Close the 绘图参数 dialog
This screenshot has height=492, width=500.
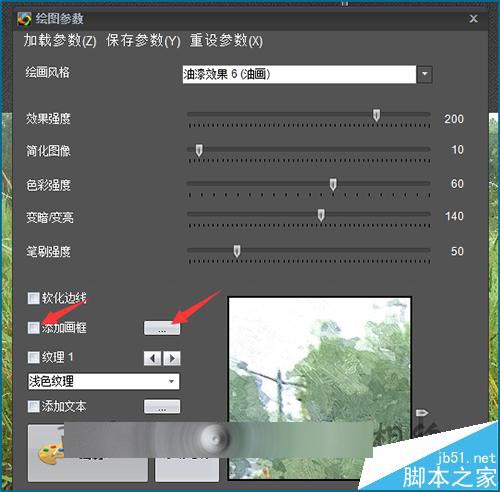473,19
